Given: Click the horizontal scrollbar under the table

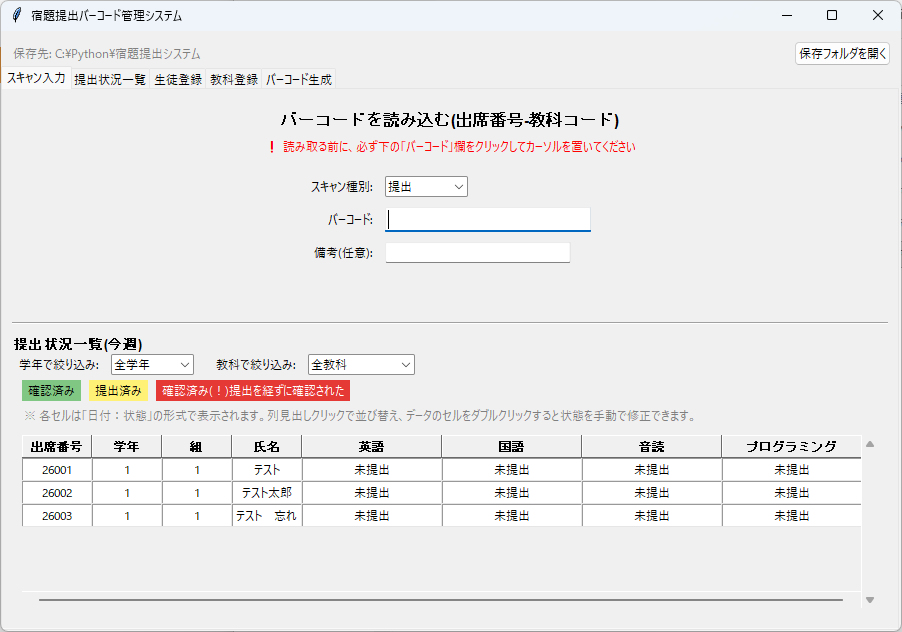Looking at the screenshot, I should [x=441, y=600].
